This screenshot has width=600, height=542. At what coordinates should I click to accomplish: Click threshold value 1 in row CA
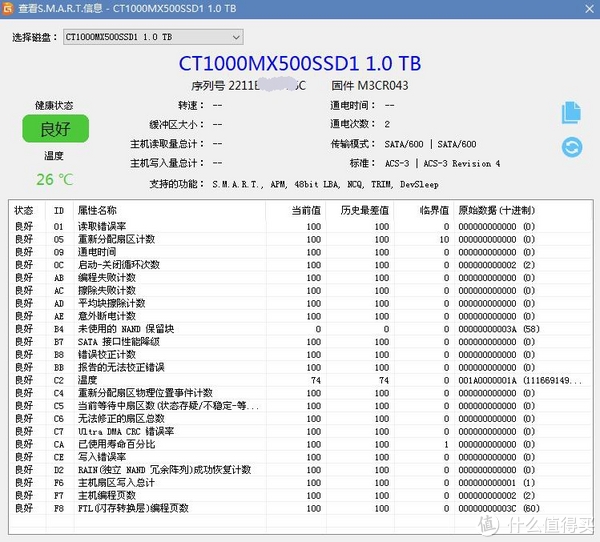446,445
